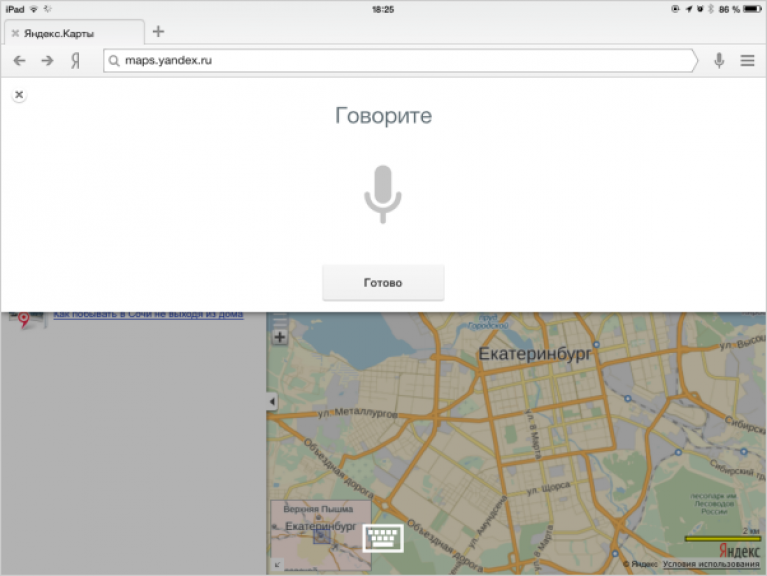Collapse the left panel with arrow handle
The image size is (767, 576).
(x=272, y=402)
